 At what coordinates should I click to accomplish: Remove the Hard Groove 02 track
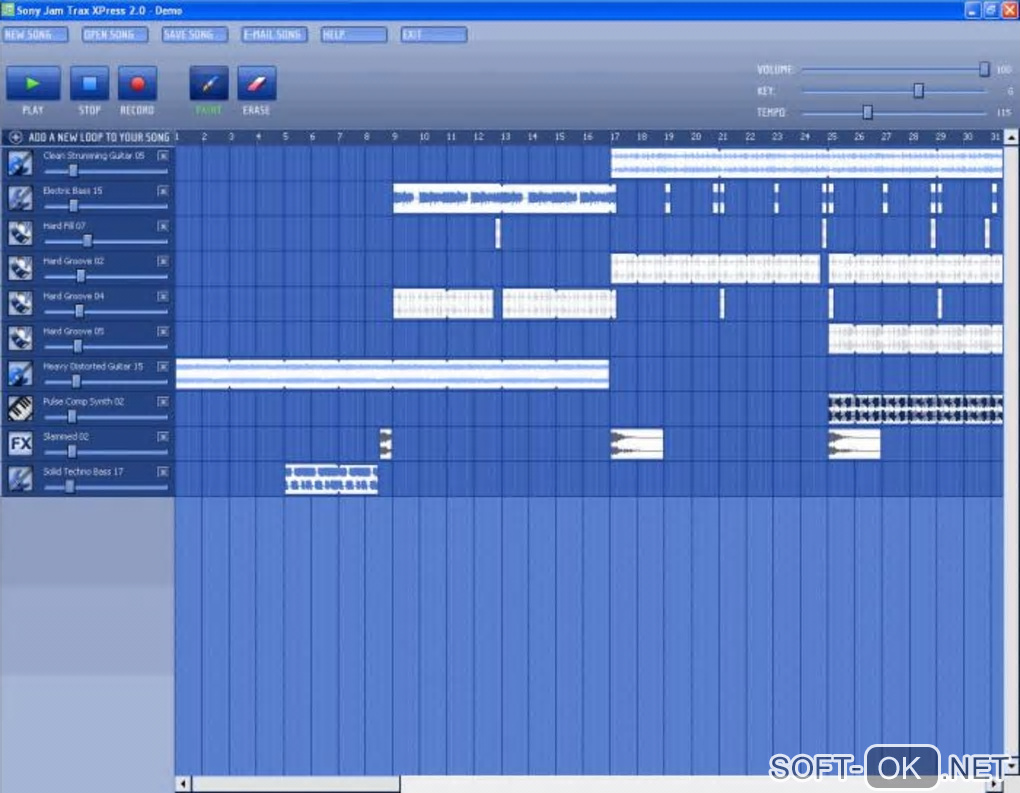pos(163,262)
